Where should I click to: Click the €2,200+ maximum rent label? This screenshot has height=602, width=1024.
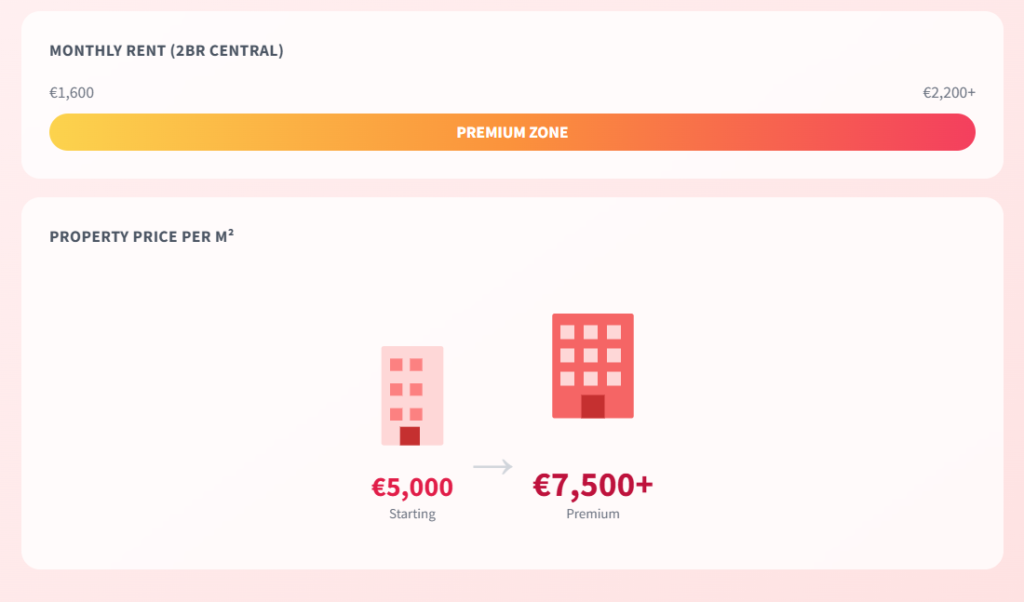[x=949, y=93]
